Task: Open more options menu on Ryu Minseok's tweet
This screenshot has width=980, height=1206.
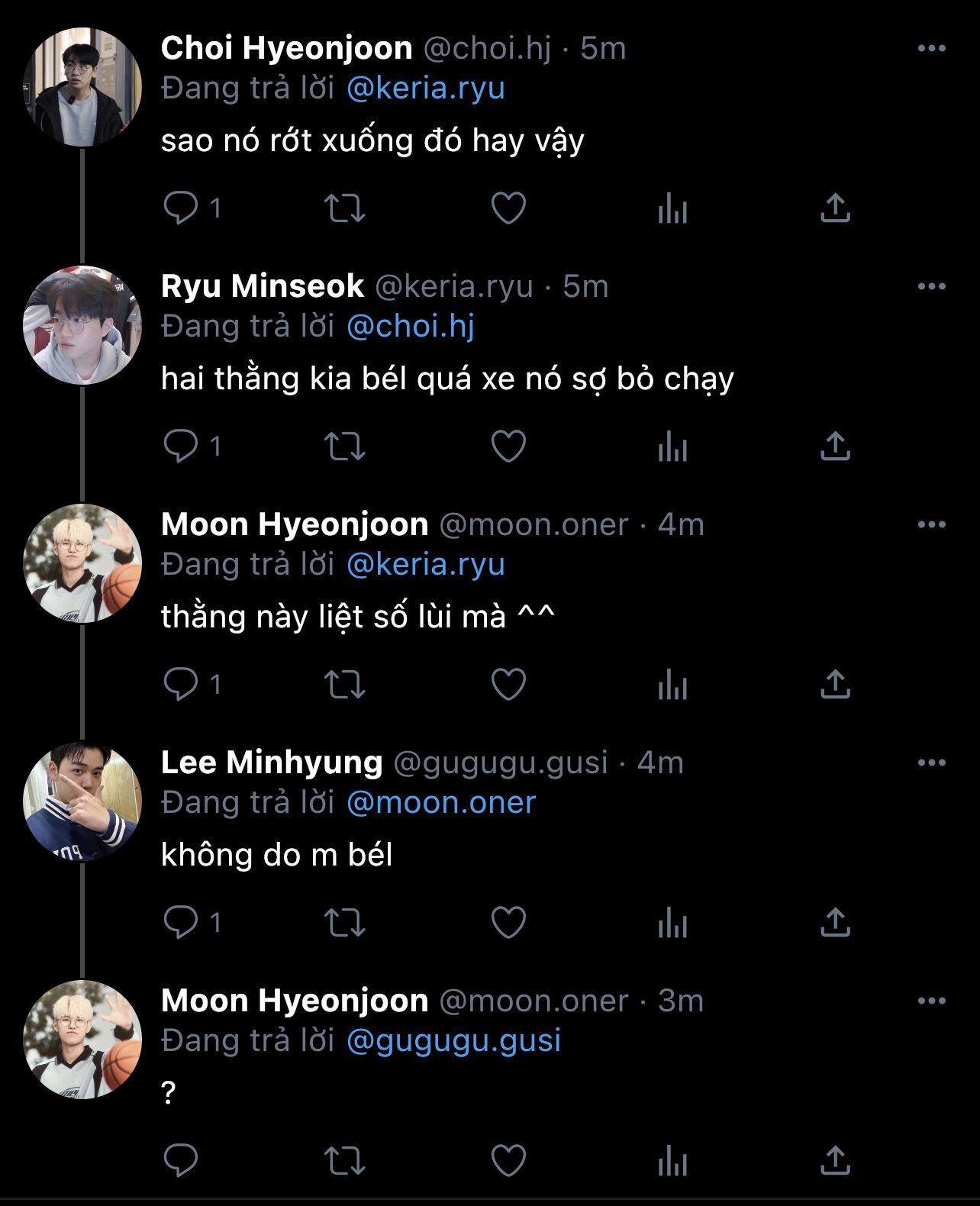Action: pyautogui.click(x=931, y=286)
